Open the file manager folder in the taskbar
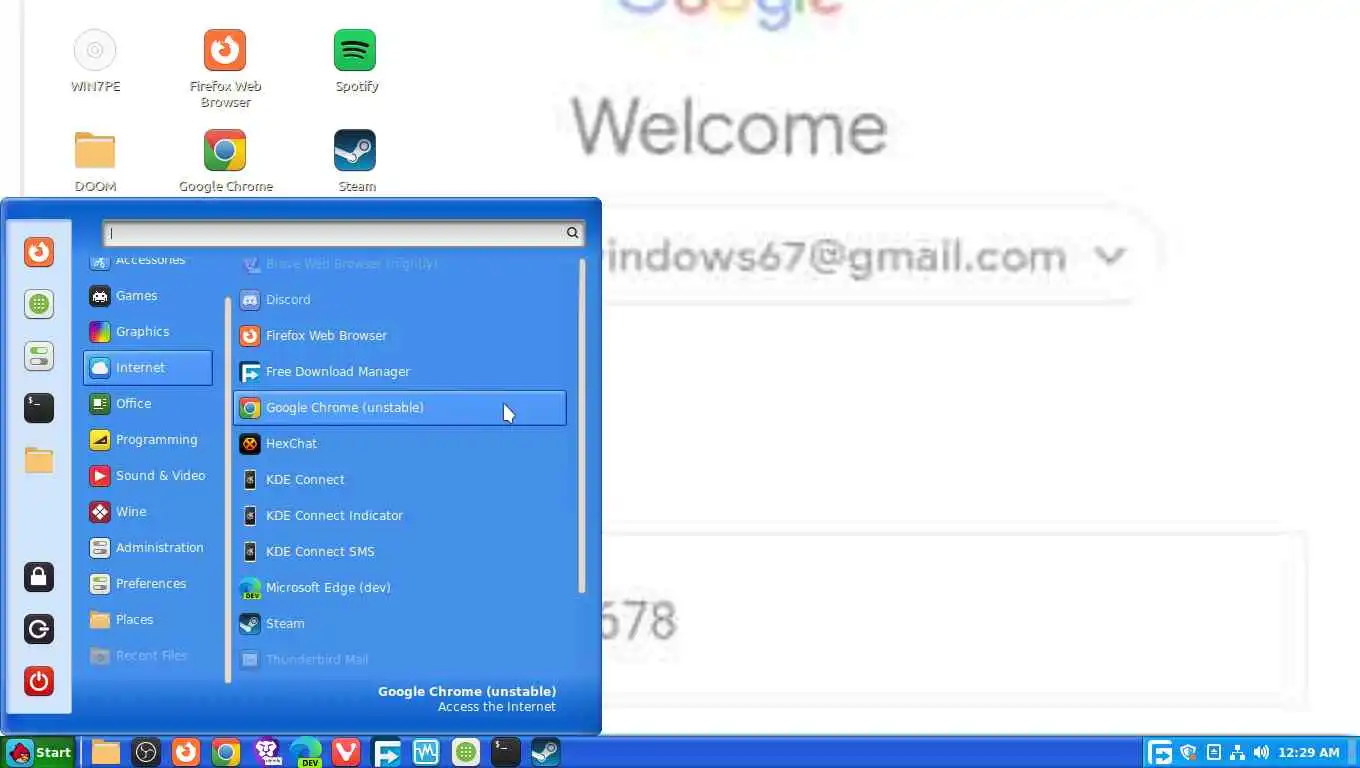The width and height of the screenshot is (1360, 768). coord(106,752)
